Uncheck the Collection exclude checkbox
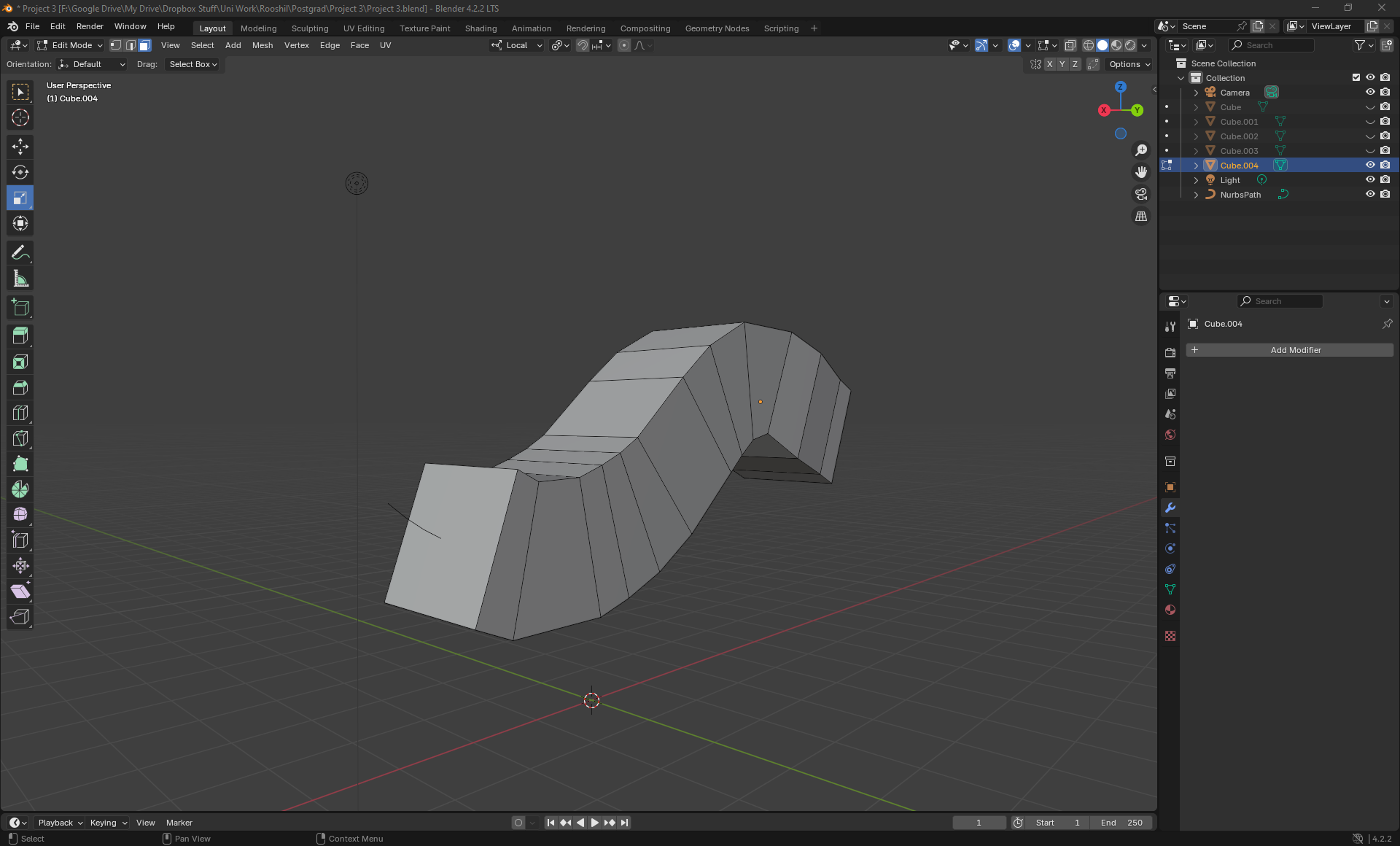This screenshot has width=1400, height=846. (1356, 77)
